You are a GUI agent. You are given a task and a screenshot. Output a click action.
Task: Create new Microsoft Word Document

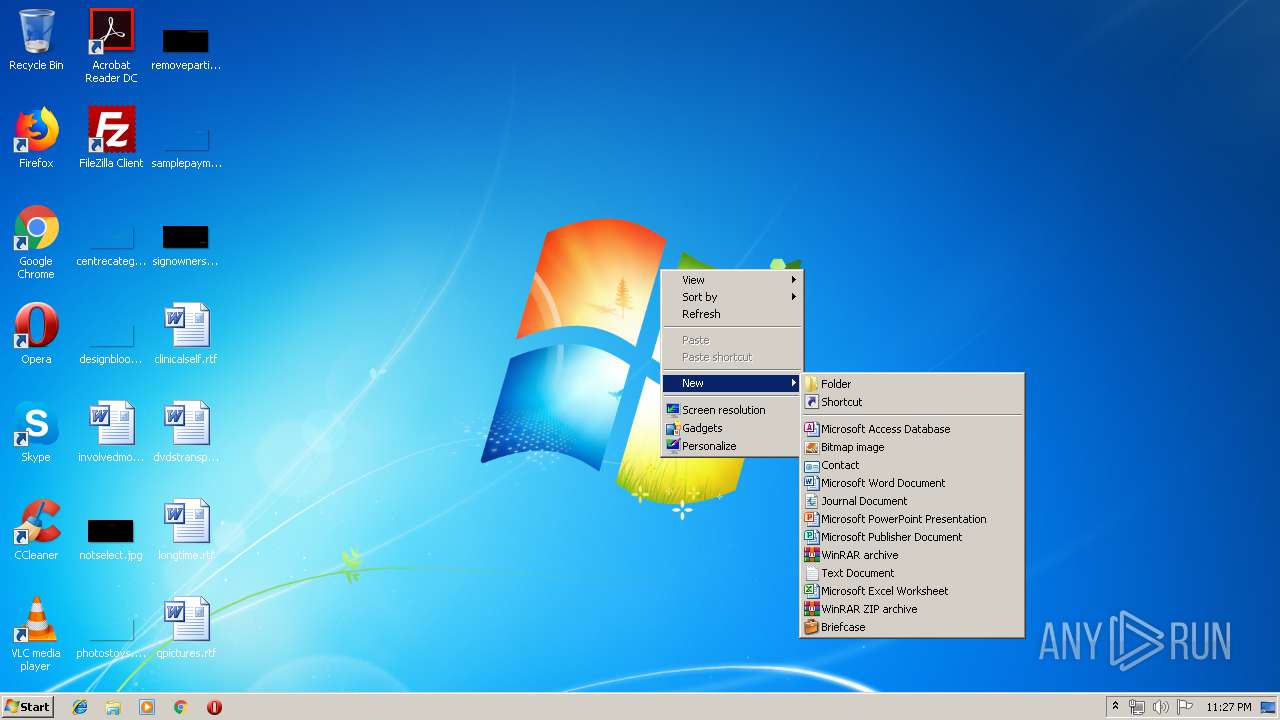(912, 483)
